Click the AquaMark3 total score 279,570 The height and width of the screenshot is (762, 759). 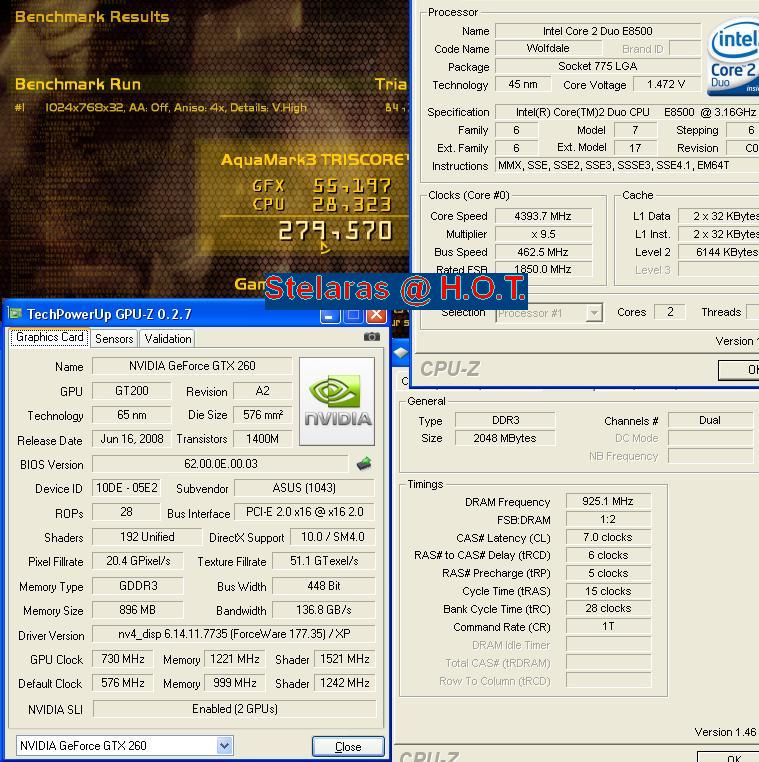click(x=335, y=231)
